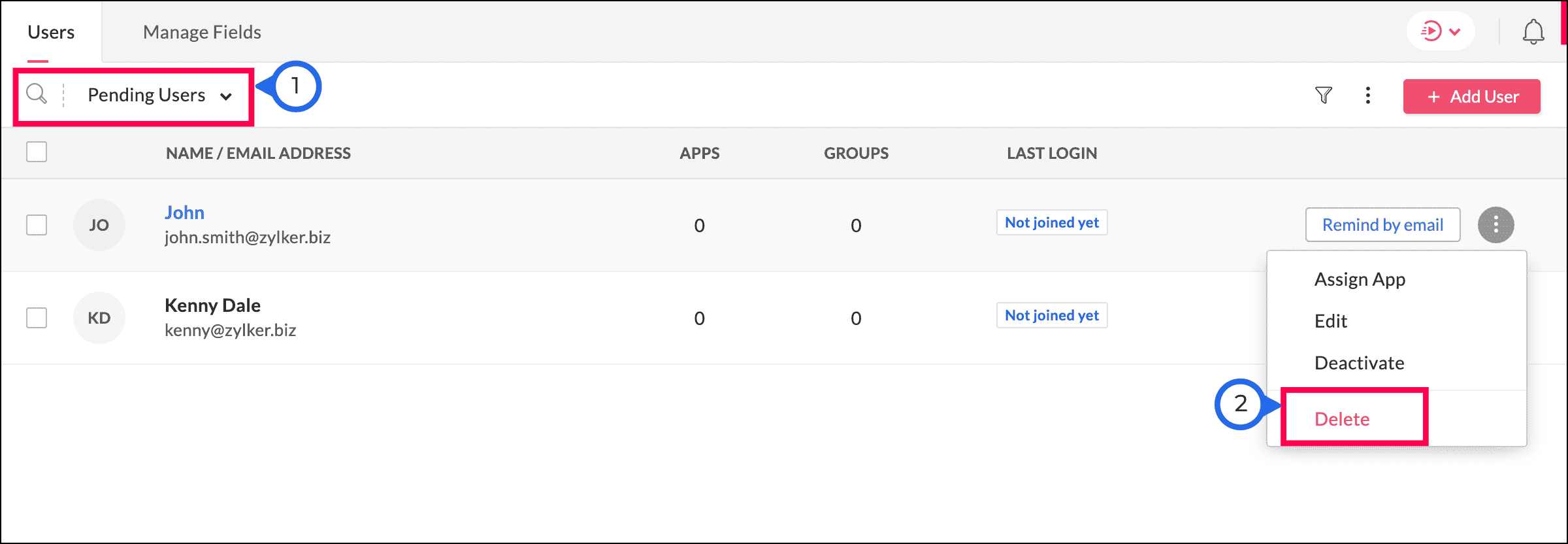Screen dimensions: 1568x544
Task: Open the Users tab
Action: [x=51, y=32]
